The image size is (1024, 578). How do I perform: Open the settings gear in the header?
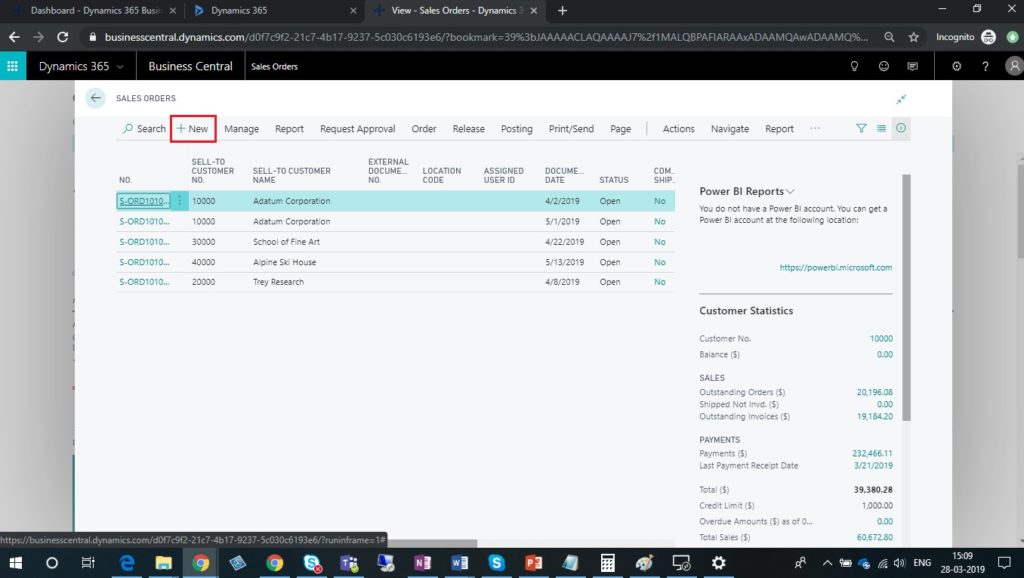tap(956, 66)
